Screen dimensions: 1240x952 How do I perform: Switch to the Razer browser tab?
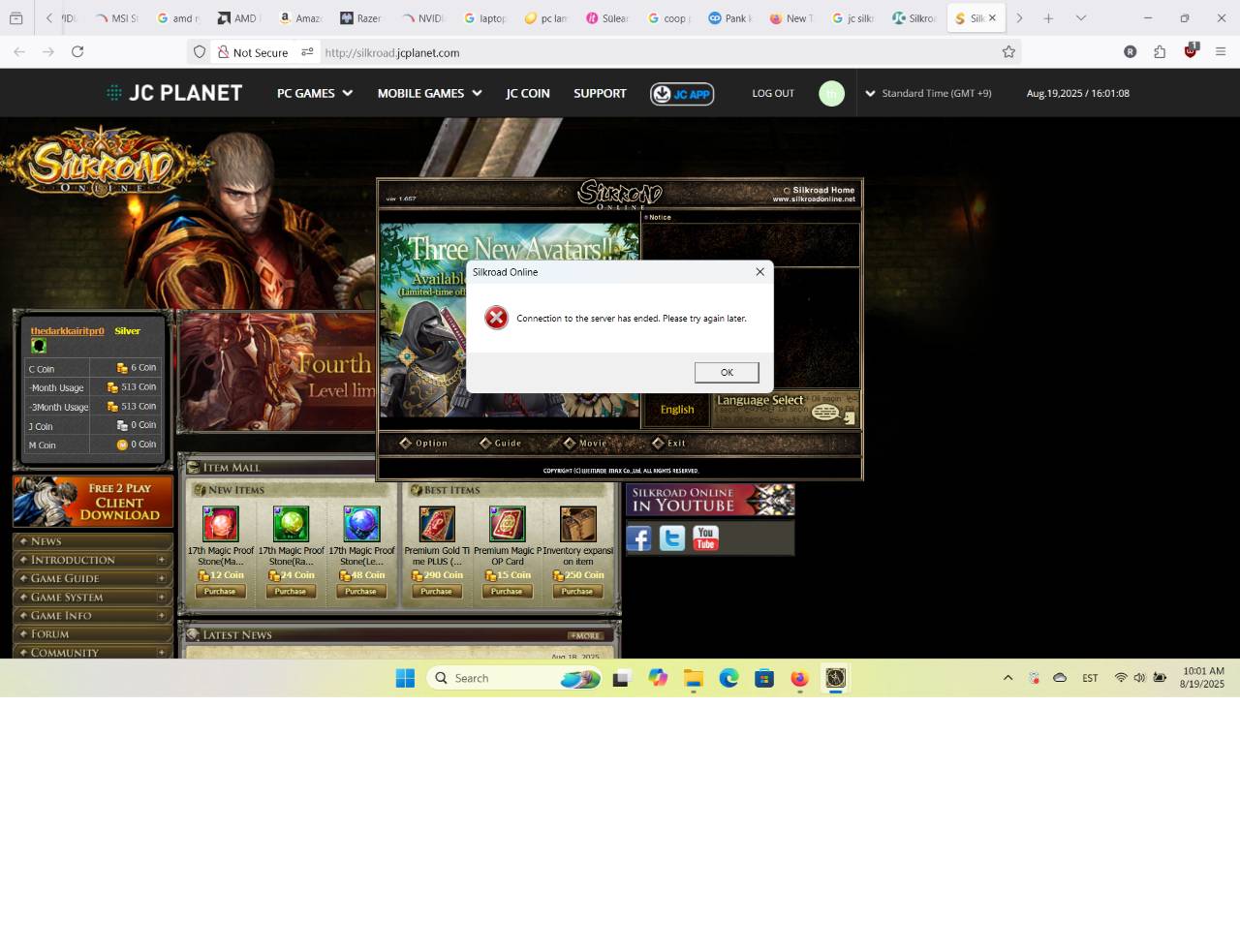[360, 18]
